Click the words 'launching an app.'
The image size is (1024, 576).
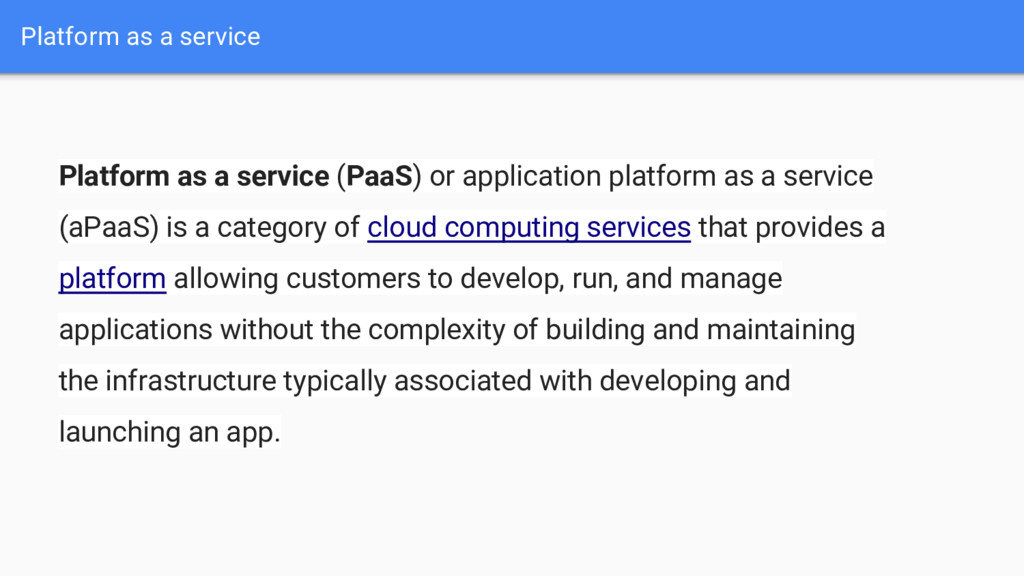click(x=170, y=432)
